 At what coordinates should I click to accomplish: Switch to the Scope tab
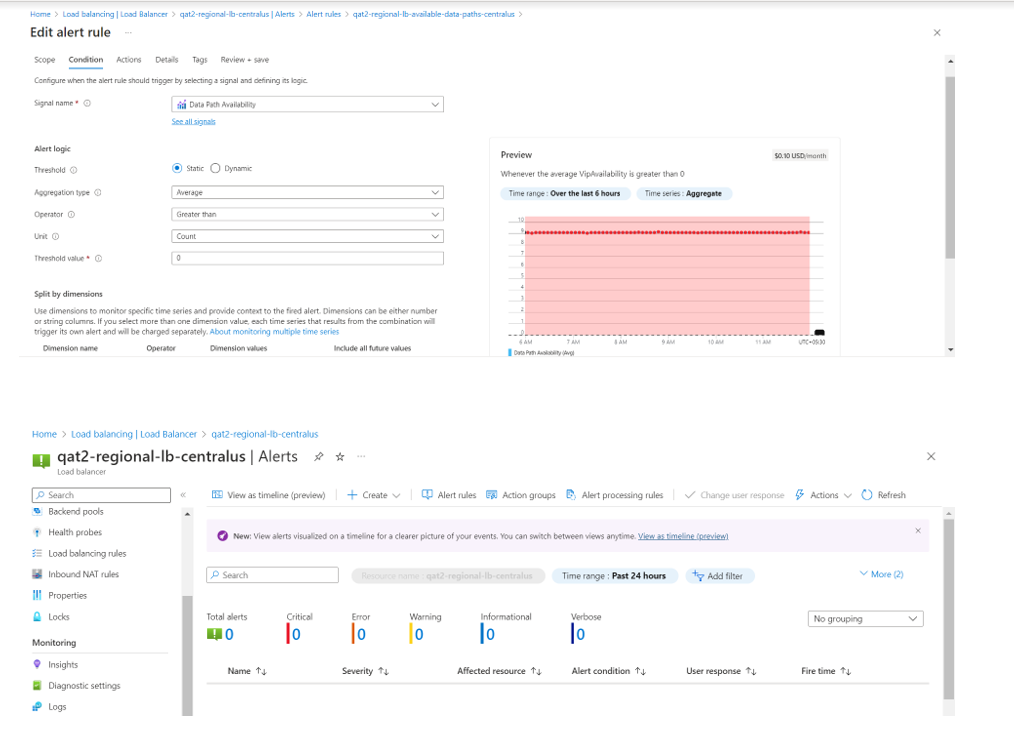coord(45,59)
